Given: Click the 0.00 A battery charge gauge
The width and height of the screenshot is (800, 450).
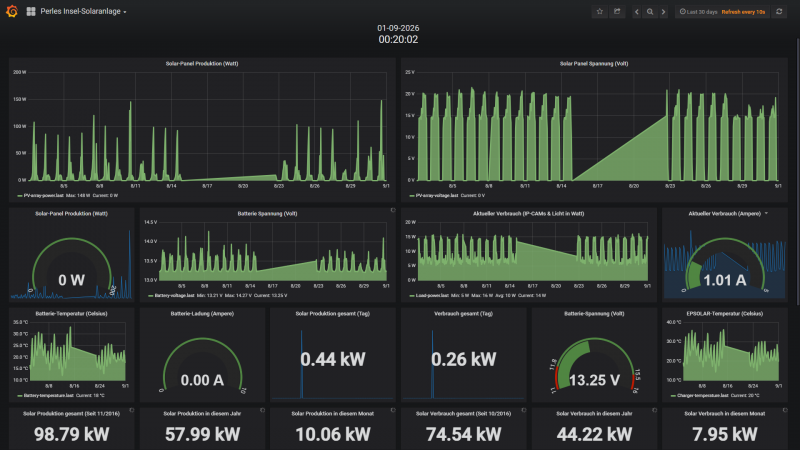Looking at the screenshot, I should pos(202,367).
